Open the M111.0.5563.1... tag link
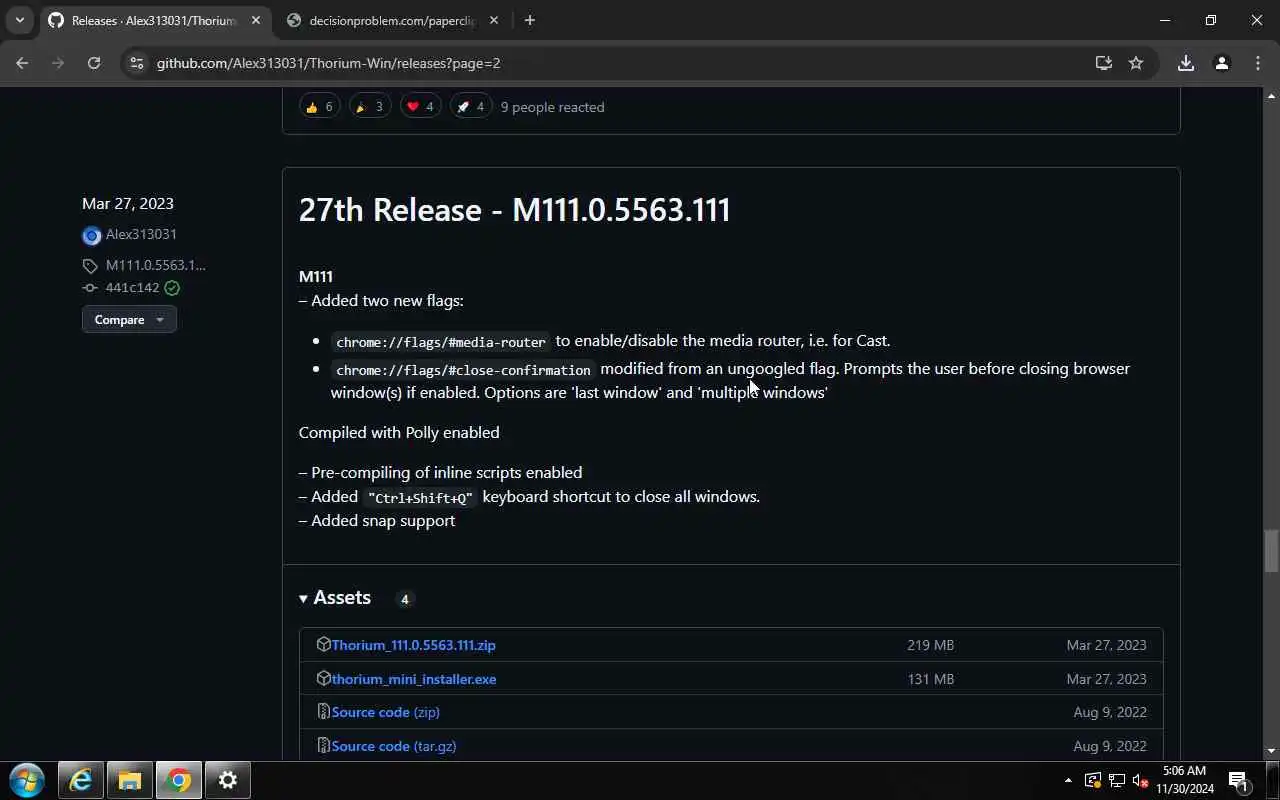This screenshot has width=1280, height=800. 155,265
